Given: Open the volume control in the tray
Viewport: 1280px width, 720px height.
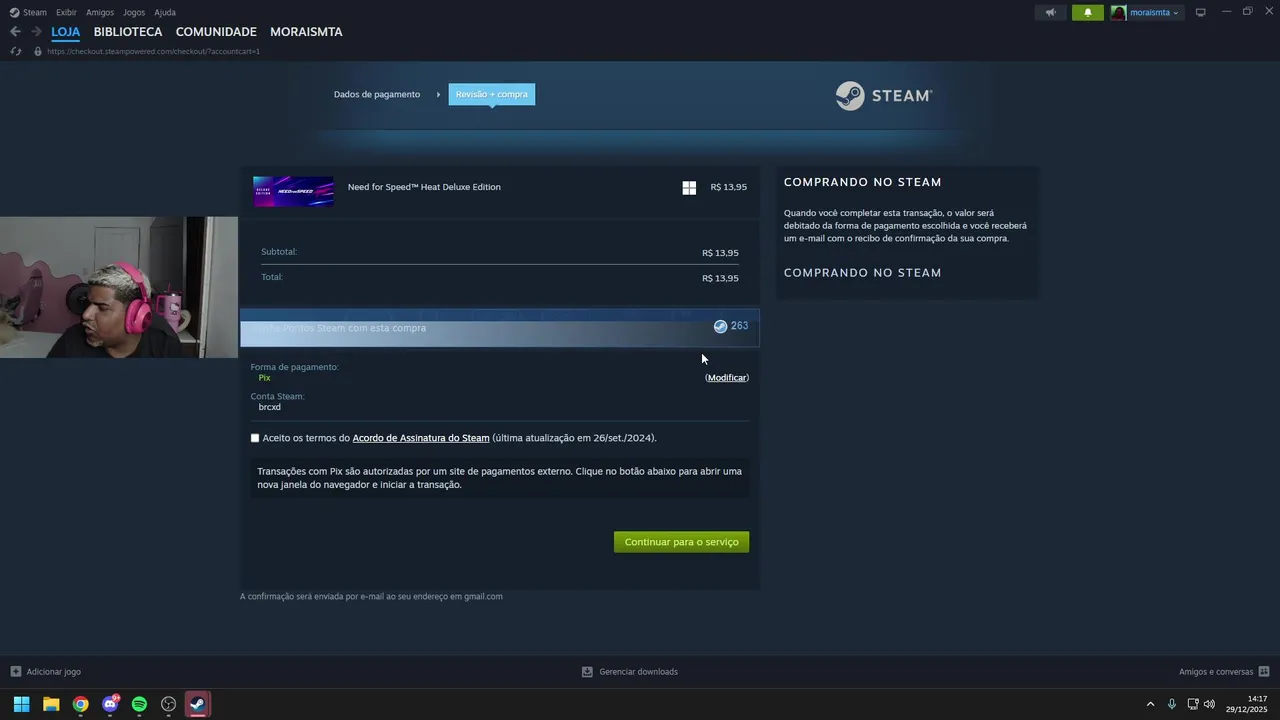Looking at the screenshot, I should click(1209, 704).
